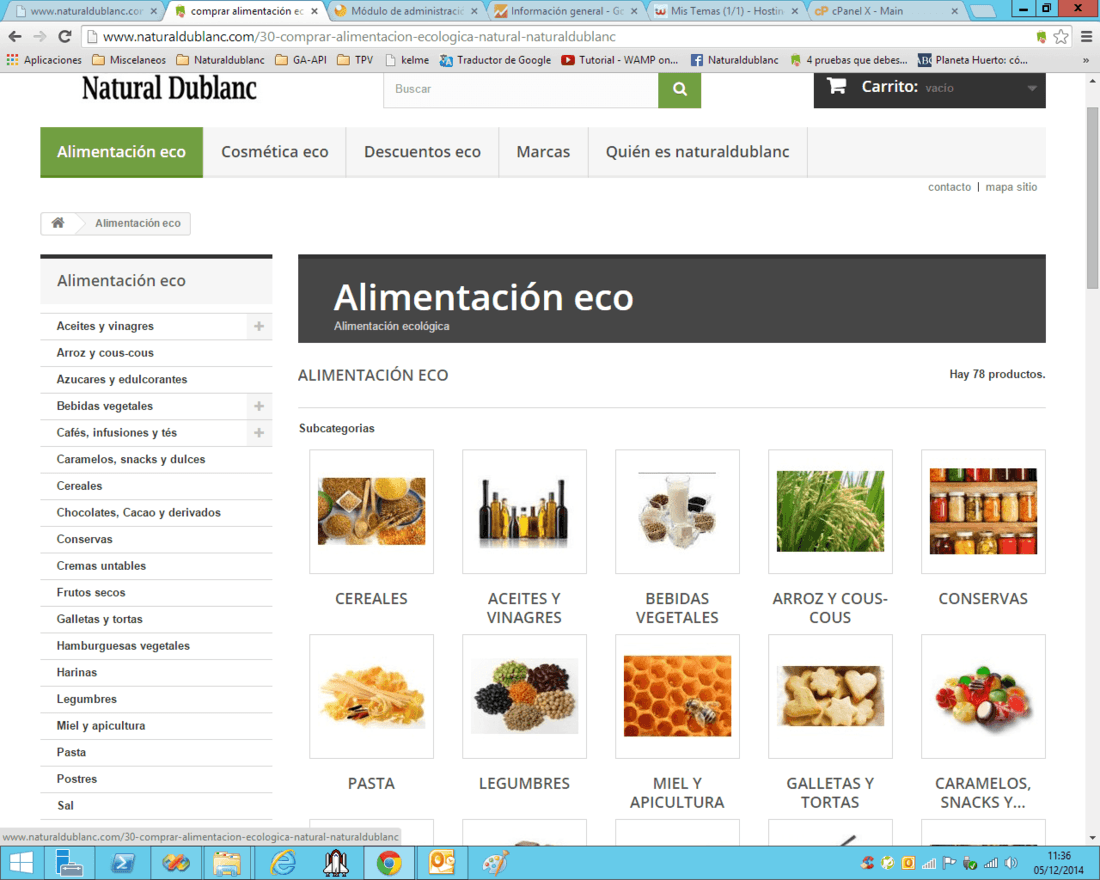Open File Explorer from taskbar
This screenshot has width=1100, height=880.
[x=227, y=863]
